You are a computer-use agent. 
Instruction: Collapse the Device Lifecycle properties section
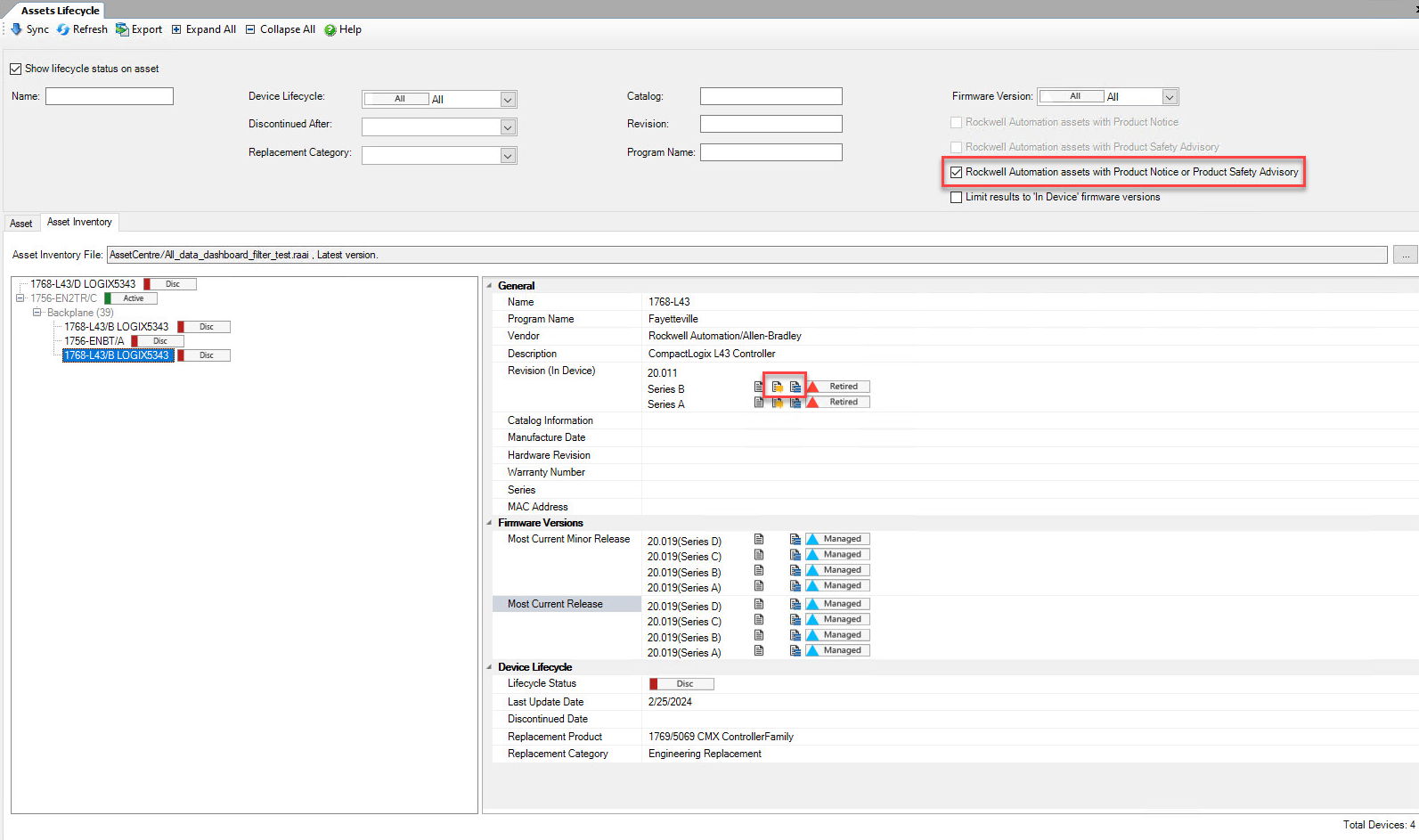489,667
